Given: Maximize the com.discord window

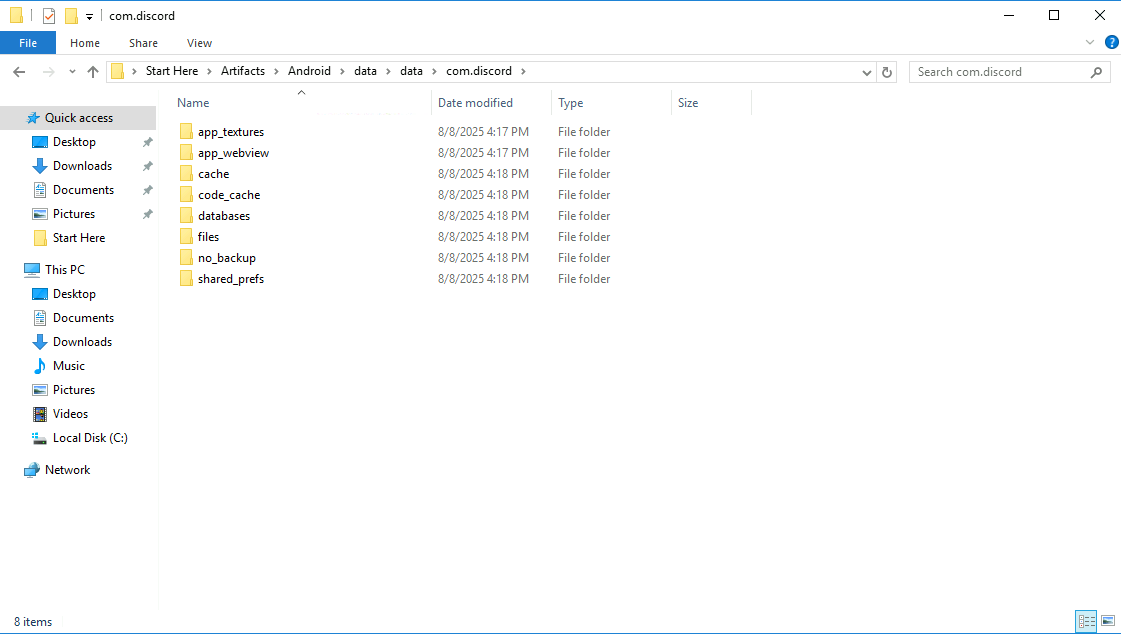Looking at the screenshot, I should pos(1054,15).
